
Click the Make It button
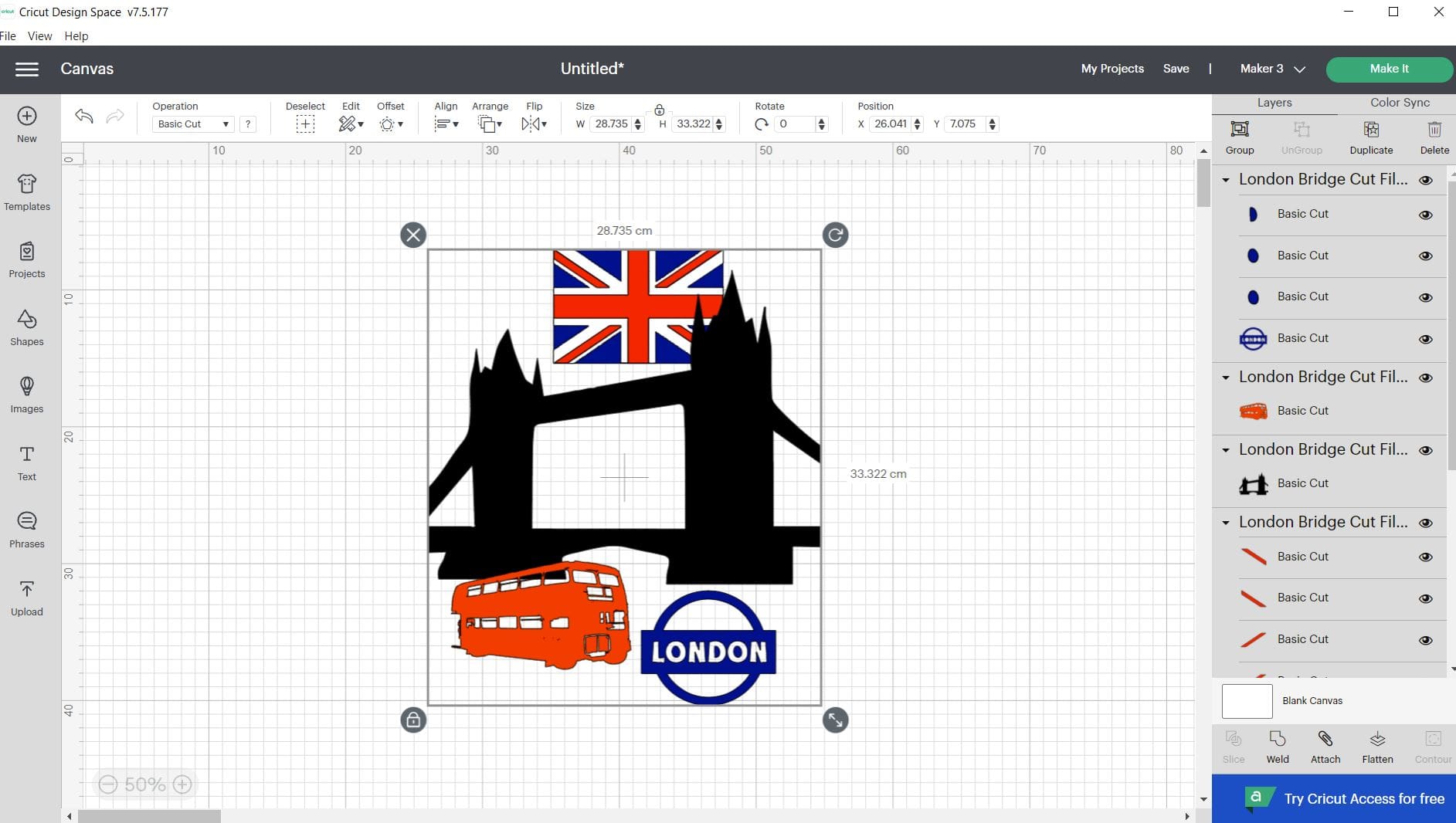[x=1389, y=69]
